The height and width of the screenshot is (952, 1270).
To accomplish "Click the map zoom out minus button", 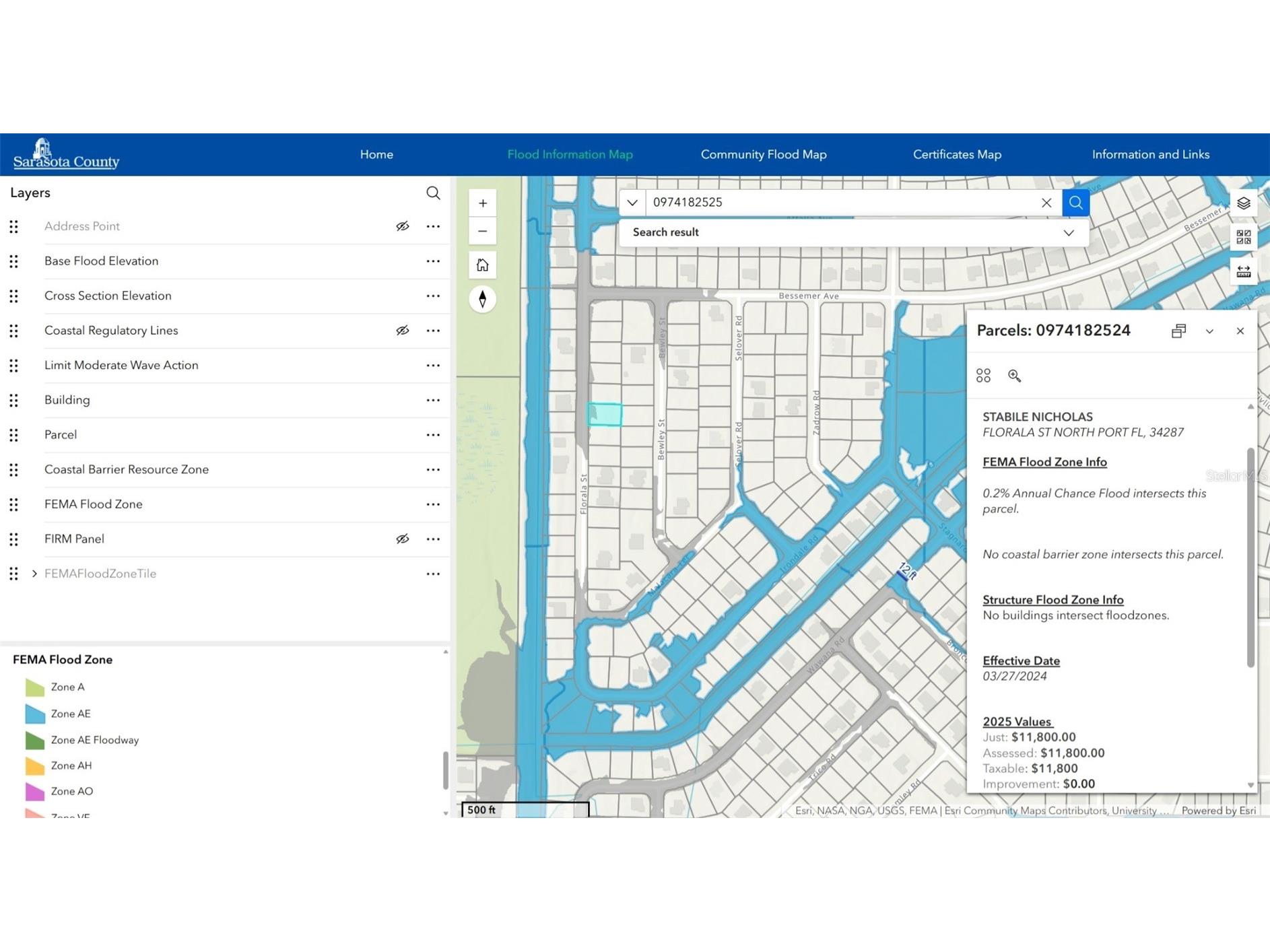I will tap(482, 231).
